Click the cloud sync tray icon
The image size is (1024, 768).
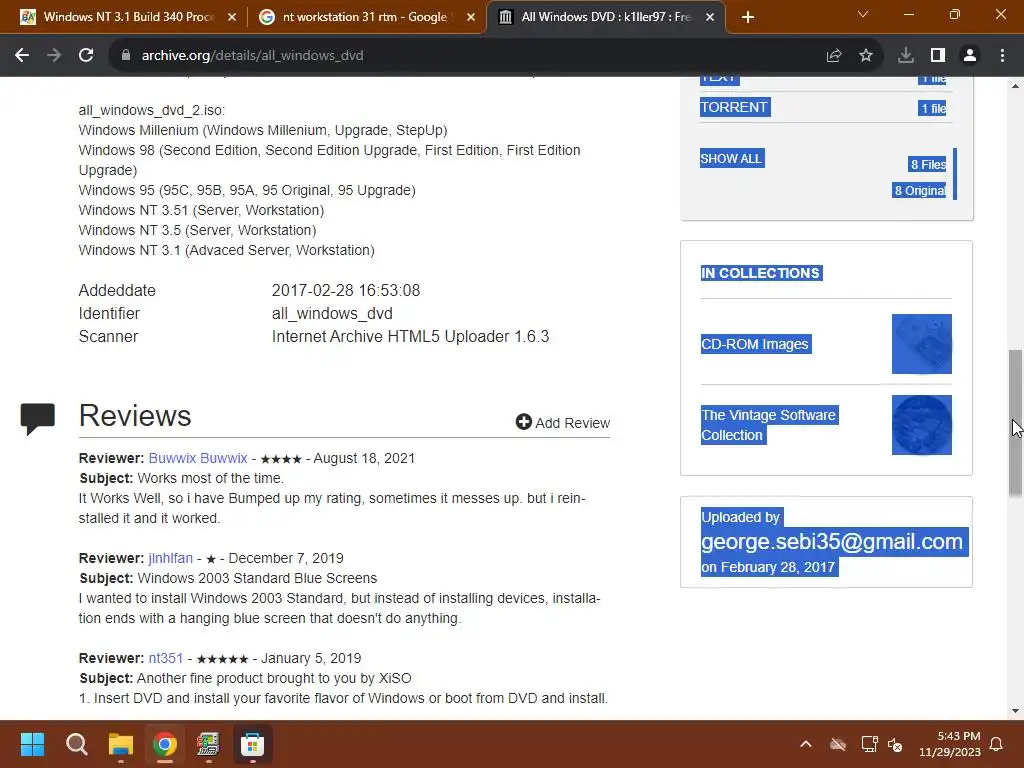point(838,744)
